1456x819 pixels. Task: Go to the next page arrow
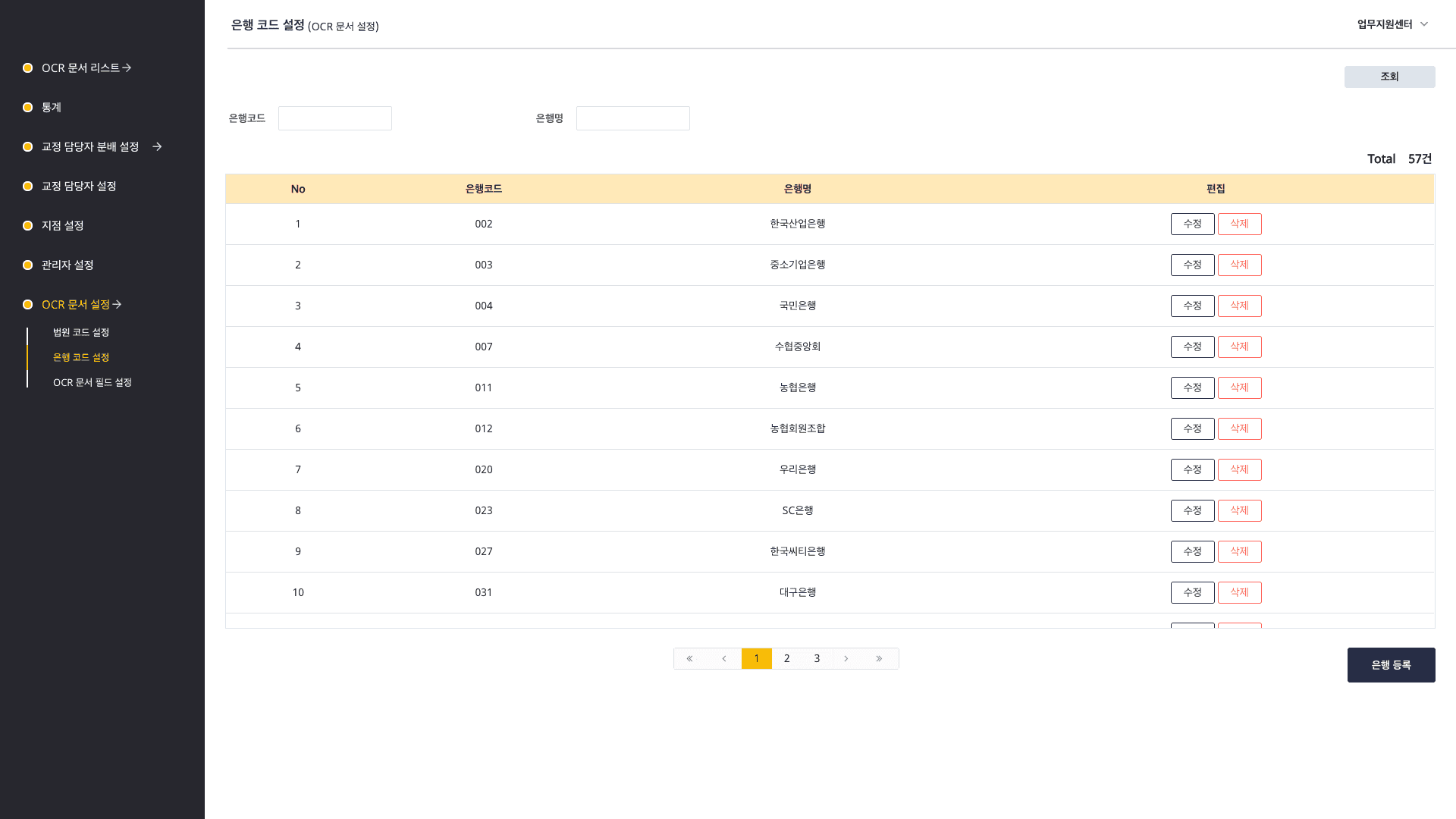(846, 658)
